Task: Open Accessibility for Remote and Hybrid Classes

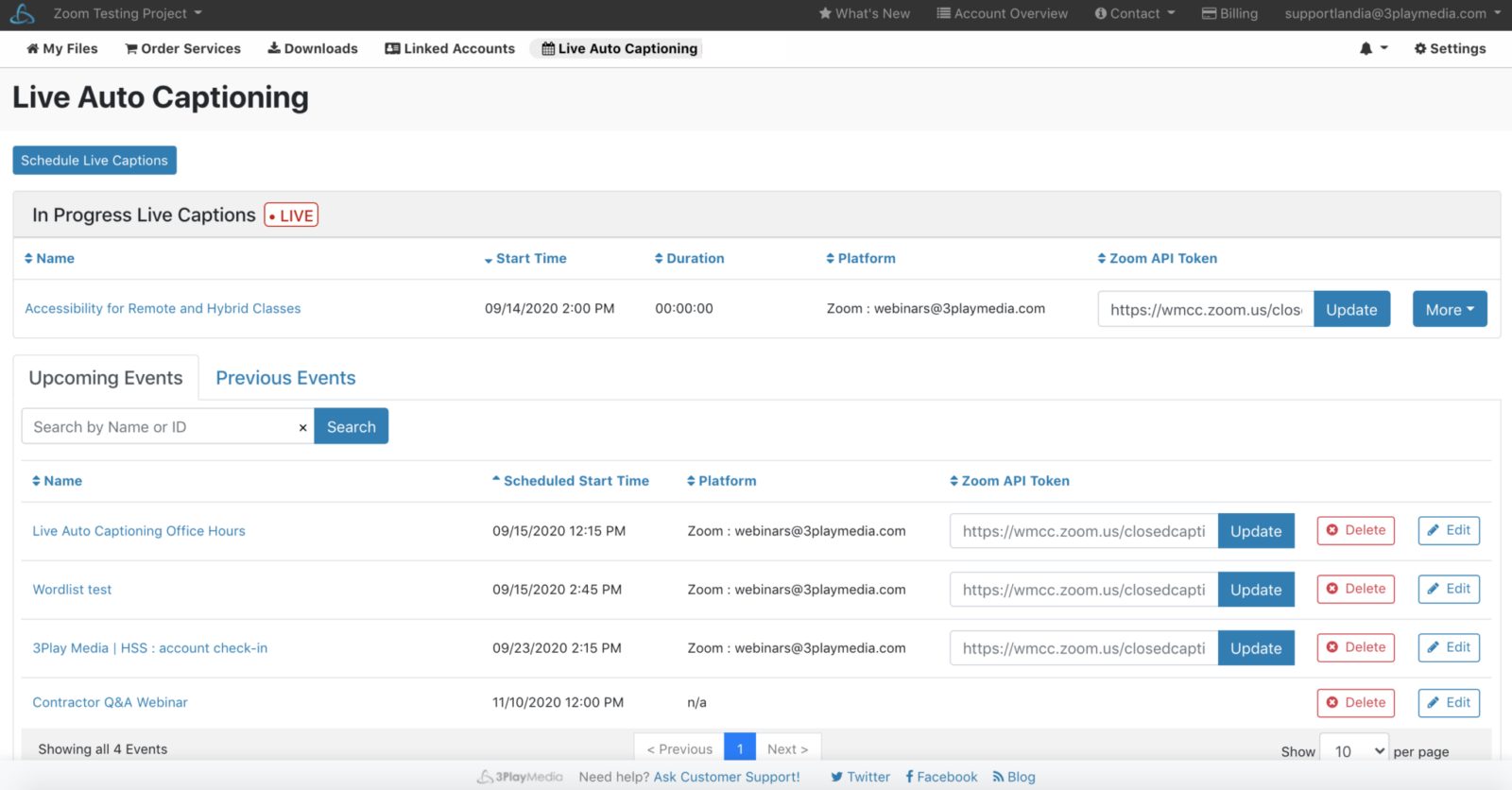Action: tap(163, 308)
